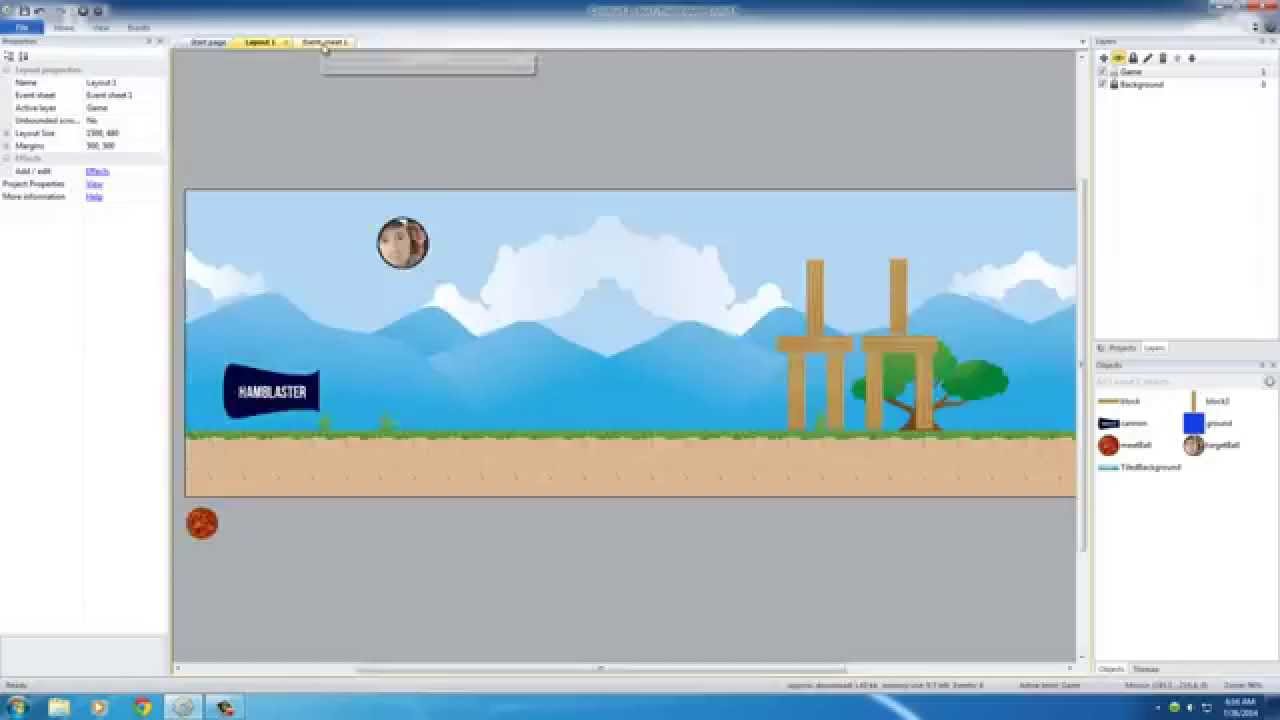Switch to the Start page tab
The height and width of the screenshot is (720, 1280).
coord(209,42)
